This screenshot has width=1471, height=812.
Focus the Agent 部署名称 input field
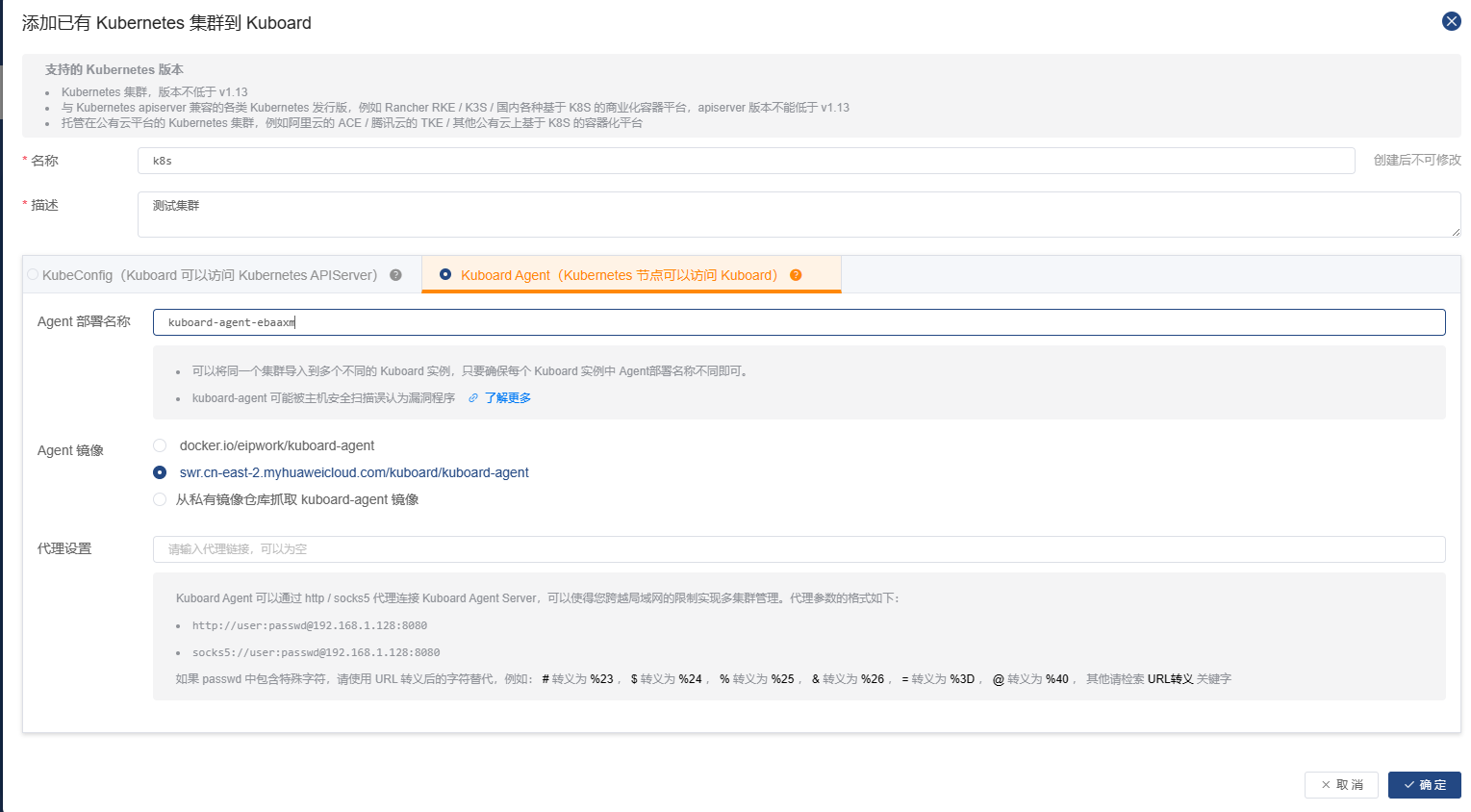point(799,322)
